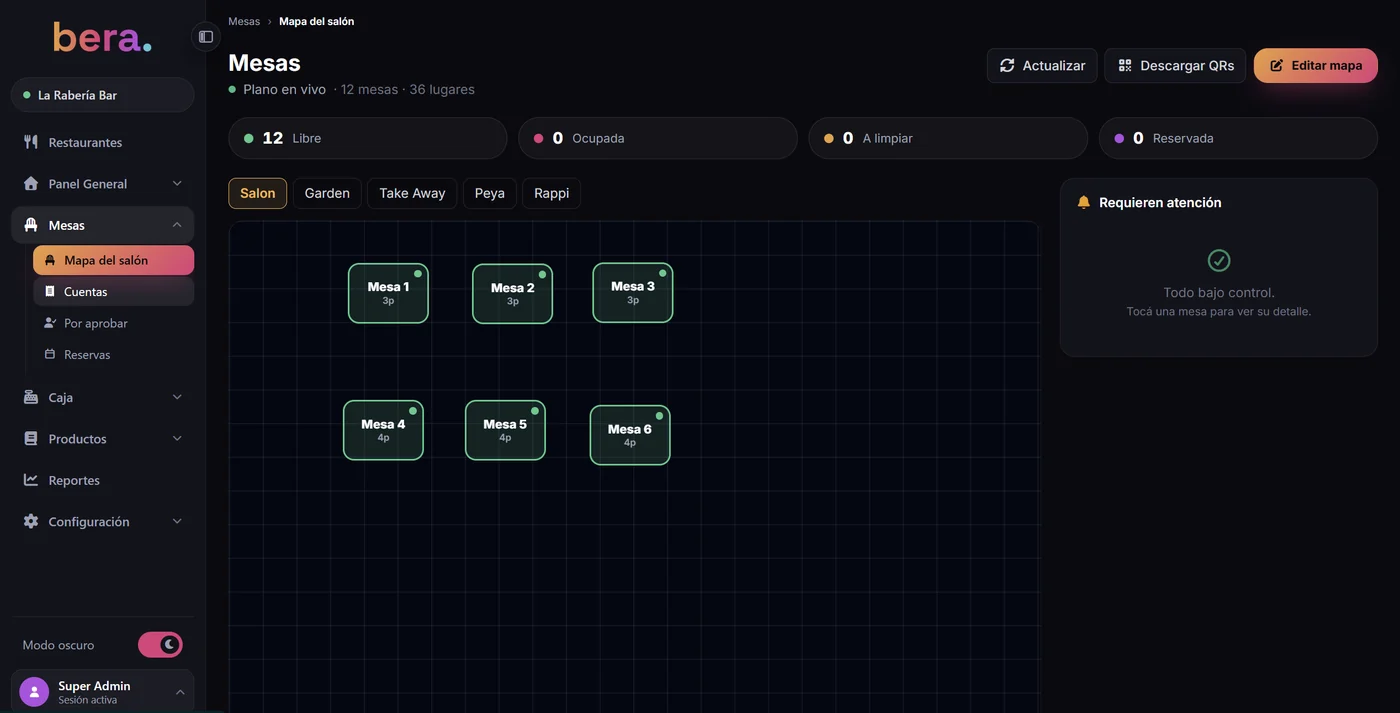This screenshot has width=1400, height=713.
Task: Click the Caja cash register icon
Action: pyautogui.click(x=31, y=397)
